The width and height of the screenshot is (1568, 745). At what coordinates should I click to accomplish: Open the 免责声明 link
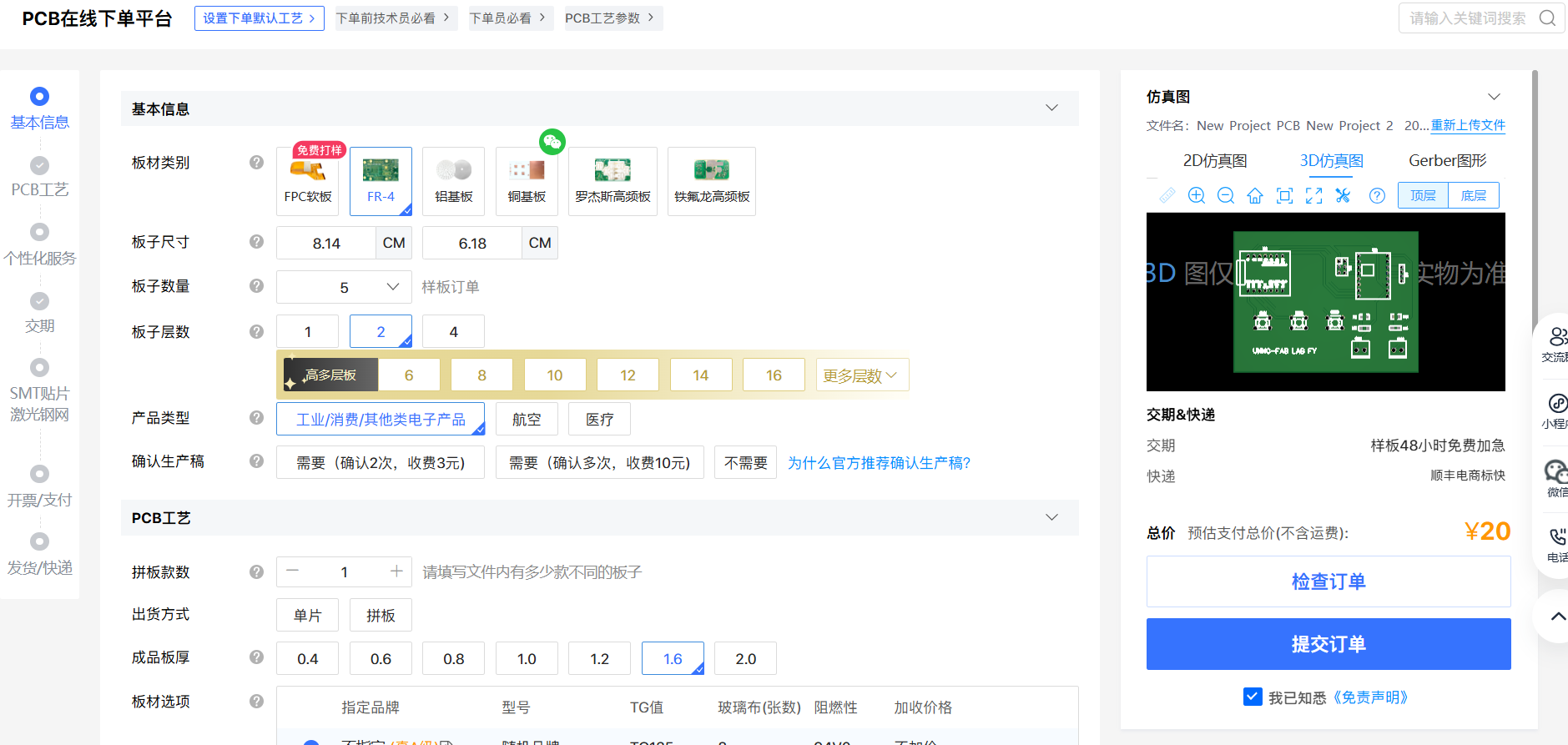(x=1370, y=697)
